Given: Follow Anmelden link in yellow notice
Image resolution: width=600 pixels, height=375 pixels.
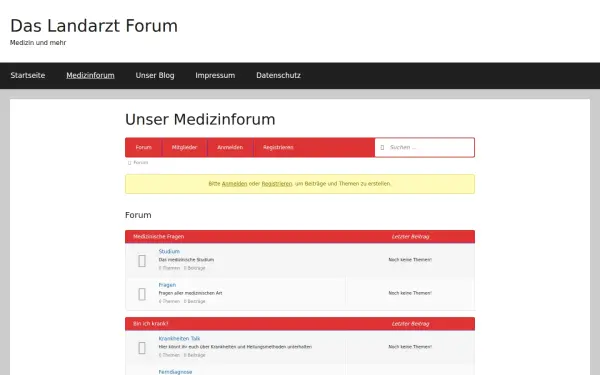Looking at the screenshot, I should tap(235, 184).
